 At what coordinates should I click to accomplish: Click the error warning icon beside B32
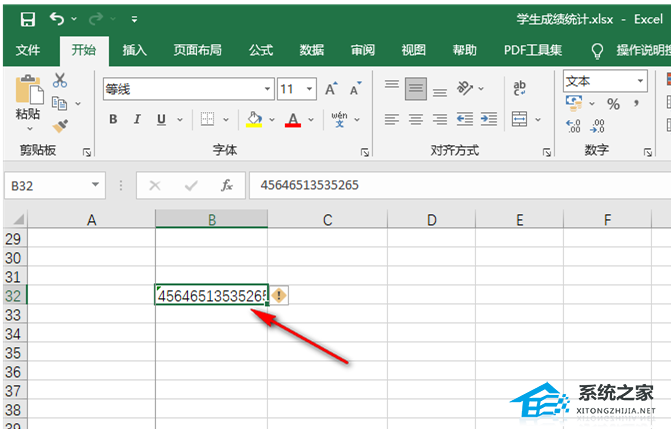[279, 295]
